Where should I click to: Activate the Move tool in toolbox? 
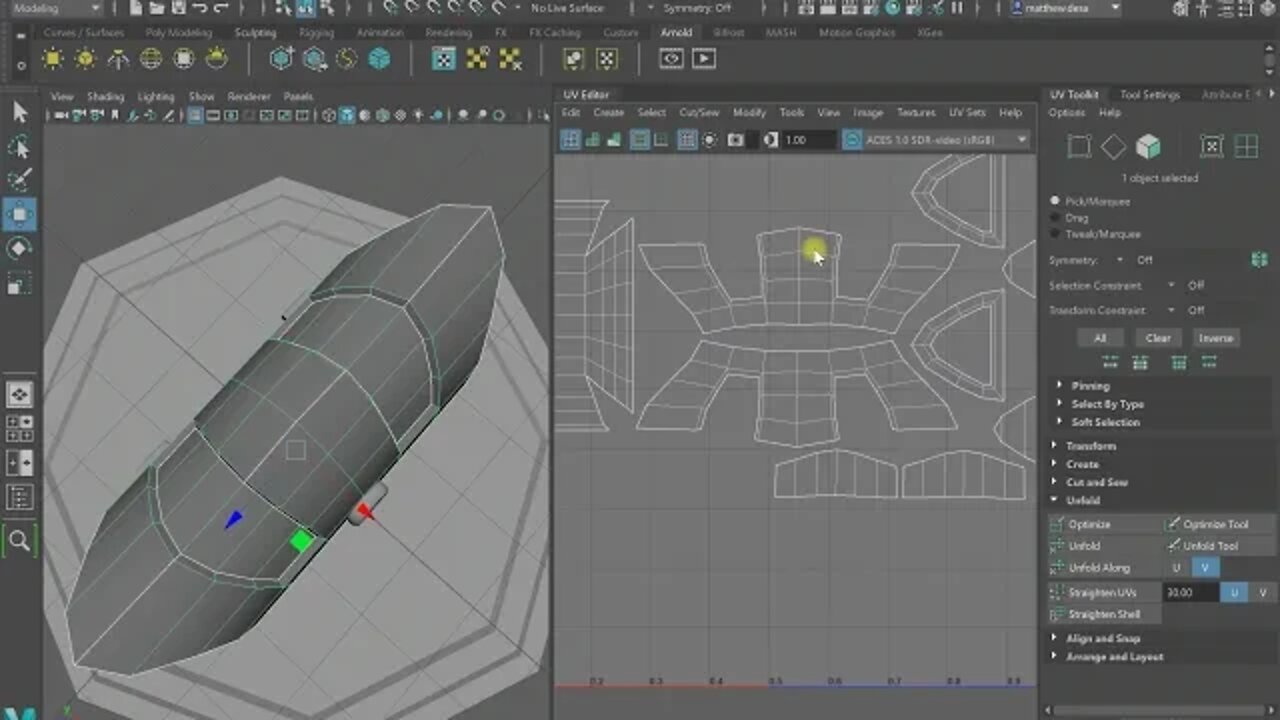tap(20, 214)
